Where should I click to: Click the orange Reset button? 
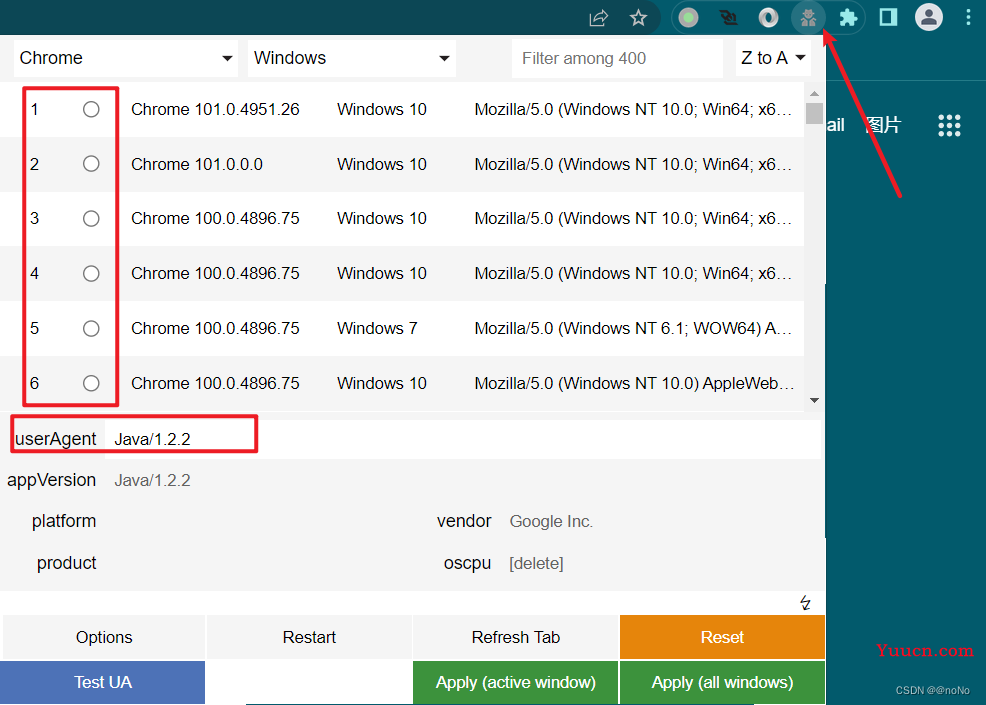(722, 637)
